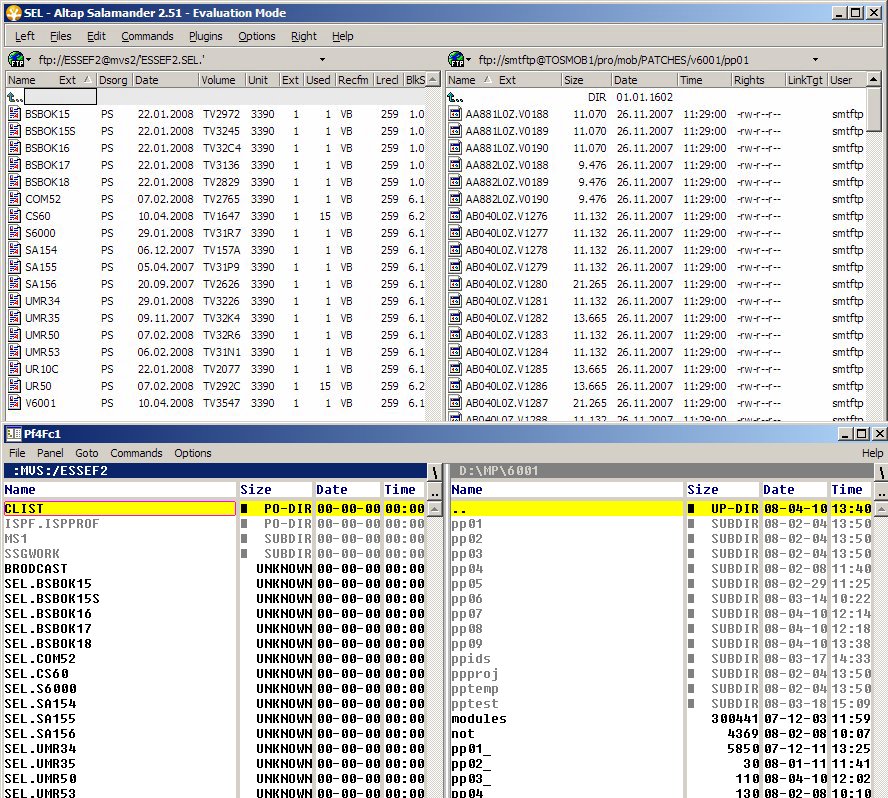
Task: Open the Goto menu in Pf4Fc1
Action: coord(87,453)
